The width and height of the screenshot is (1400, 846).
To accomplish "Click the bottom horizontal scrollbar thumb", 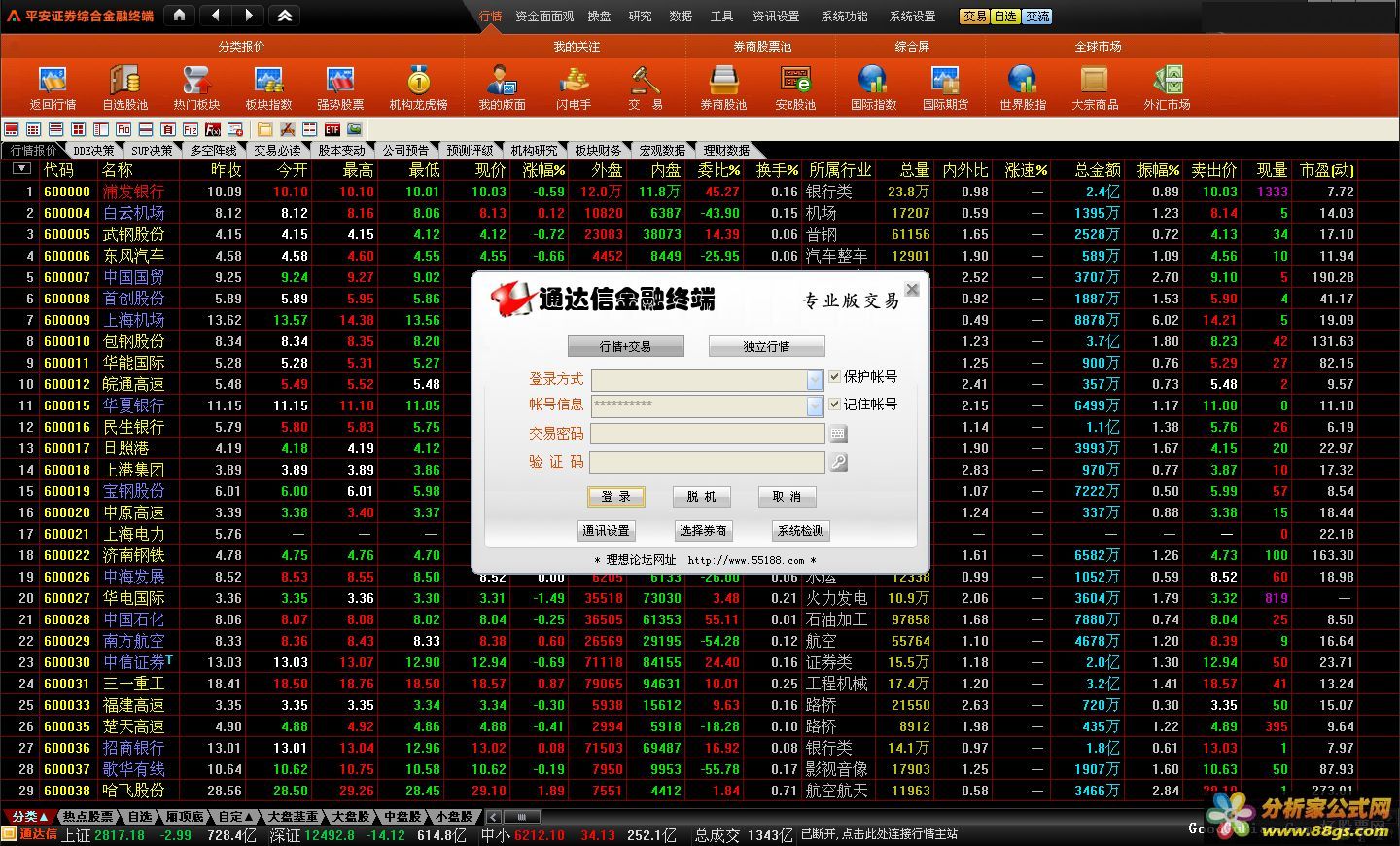I will pos(521,817).
